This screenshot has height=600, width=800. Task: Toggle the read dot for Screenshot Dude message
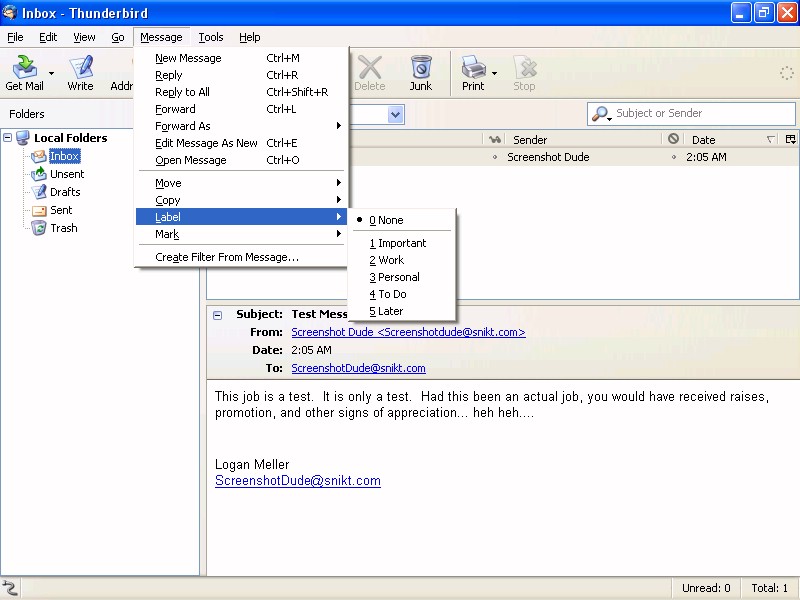coord(495,157)
